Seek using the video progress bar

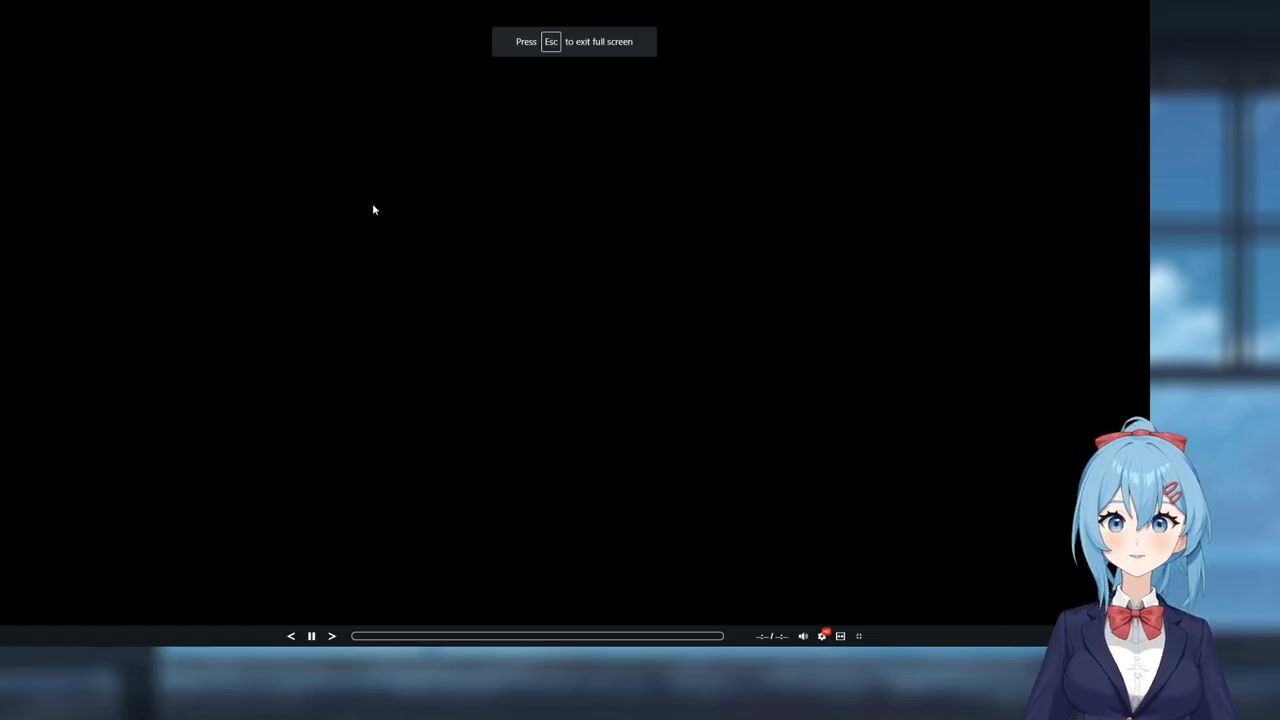(537, 636)
